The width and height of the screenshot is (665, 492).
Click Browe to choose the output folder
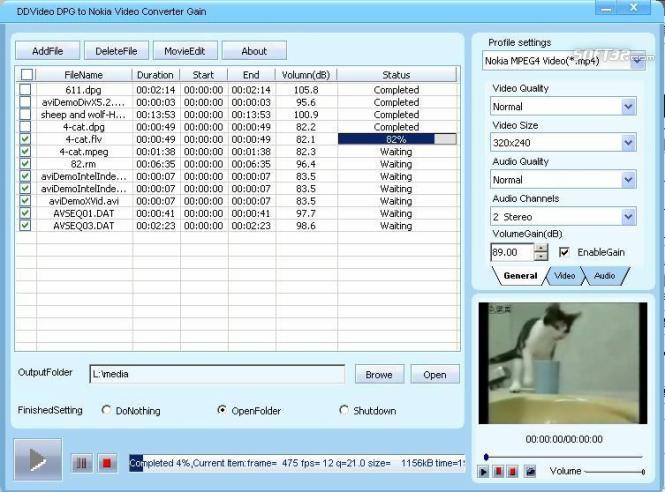tap(379, 375)
